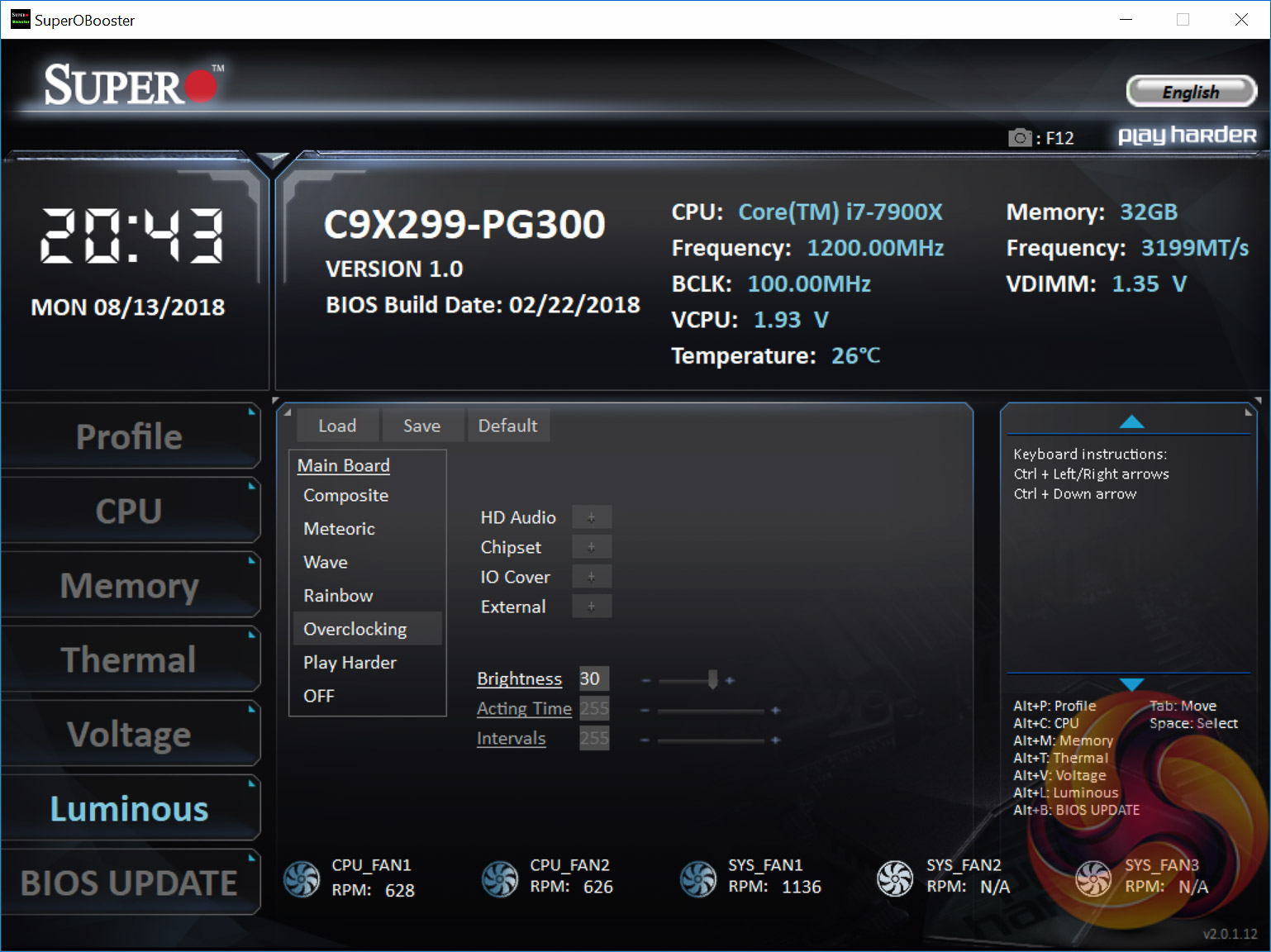Select the Overclocking lighting mode
This screenshot has height=952, width=1271.
(x=367, y=629)
